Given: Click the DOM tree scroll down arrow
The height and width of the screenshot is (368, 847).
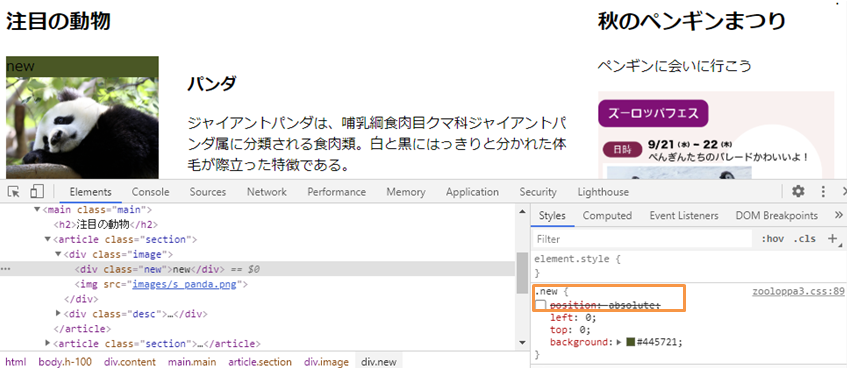Looking at the screenshot, I should (x=522, y=343).
